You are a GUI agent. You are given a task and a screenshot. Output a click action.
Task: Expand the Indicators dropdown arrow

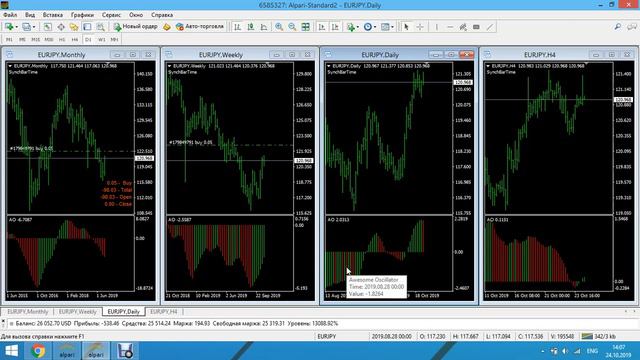358,27
